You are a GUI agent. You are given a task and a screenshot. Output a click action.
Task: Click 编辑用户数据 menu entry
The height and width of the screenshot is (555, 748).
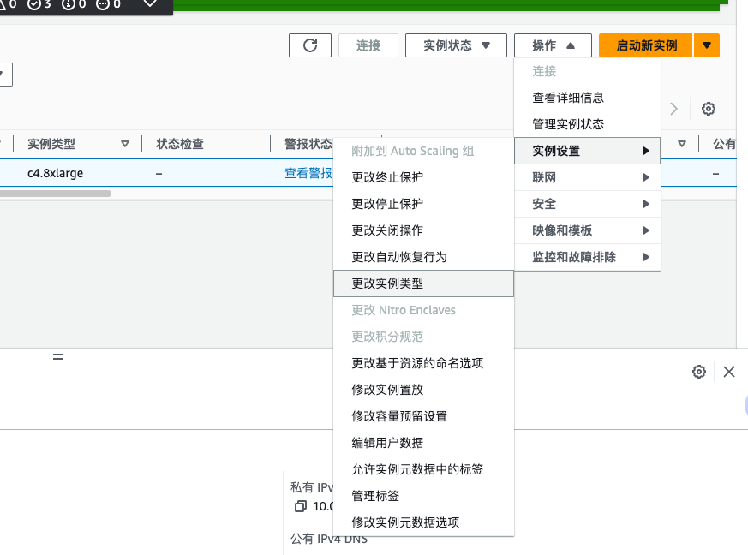click(422, 443)
